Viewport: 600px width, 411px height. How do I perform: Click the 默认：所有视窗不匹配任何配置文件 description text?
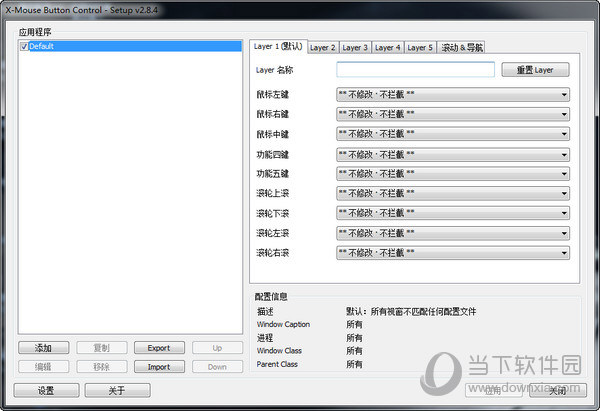click(x=411, y=312)
